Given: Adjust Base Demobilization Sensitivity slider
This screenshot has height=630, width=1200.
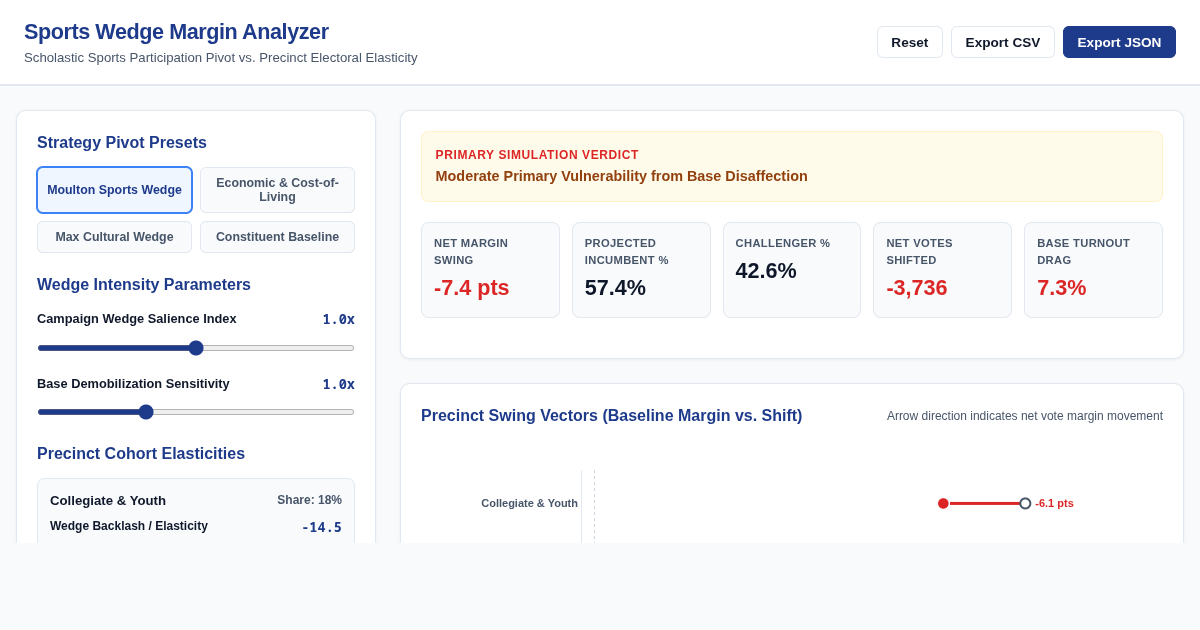Looking at the screenshot, I should tap(196, 412).
